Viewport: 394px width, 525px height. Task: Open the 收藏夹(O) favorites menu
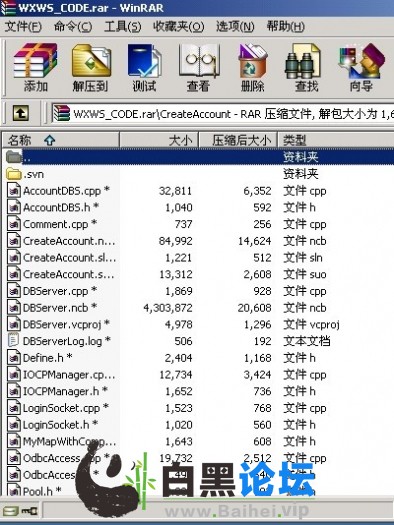point(178,26)
